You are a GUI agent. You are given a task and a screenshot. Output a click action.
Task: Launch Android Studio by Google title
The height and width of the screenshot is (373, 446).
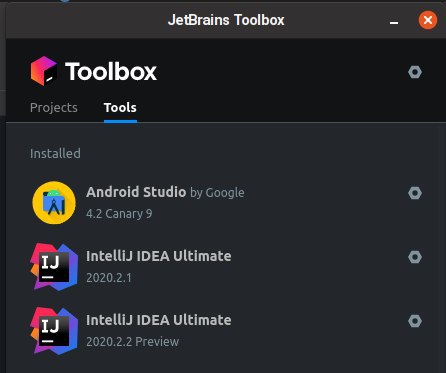click(x=165, y=192)
